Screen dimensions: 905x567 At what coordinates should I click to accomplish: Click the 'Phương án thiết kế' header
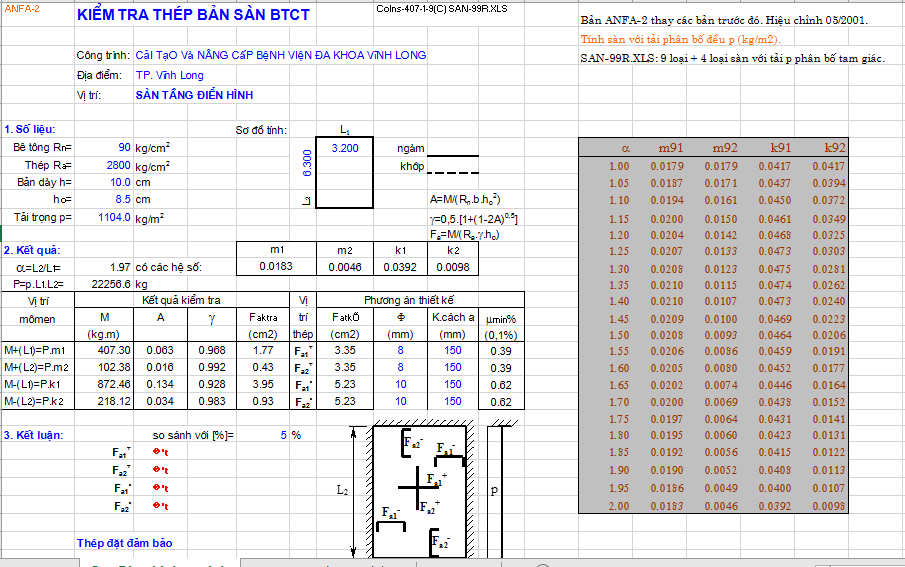(x=409, y=300)
